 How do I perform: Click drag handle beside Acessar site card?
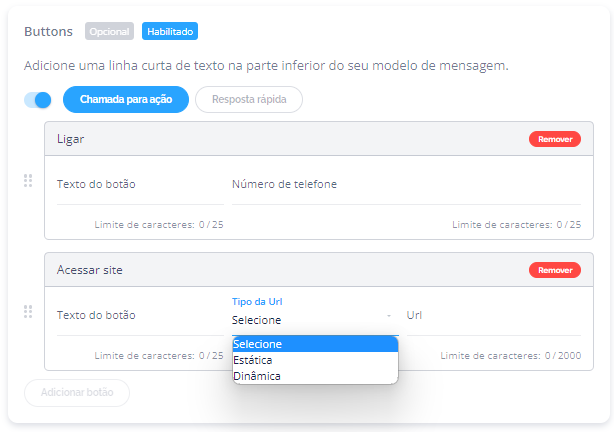tap(28, 312)
